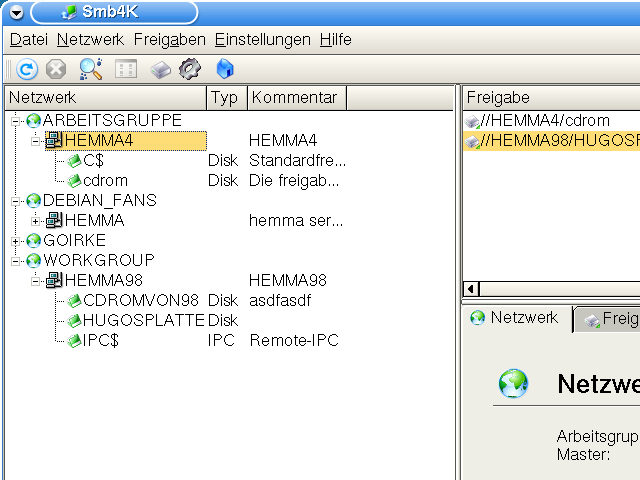Collapse the HEMMA4 host node
Screen dimensions: 640x480
pyautogui.click(x=36, y=141)
